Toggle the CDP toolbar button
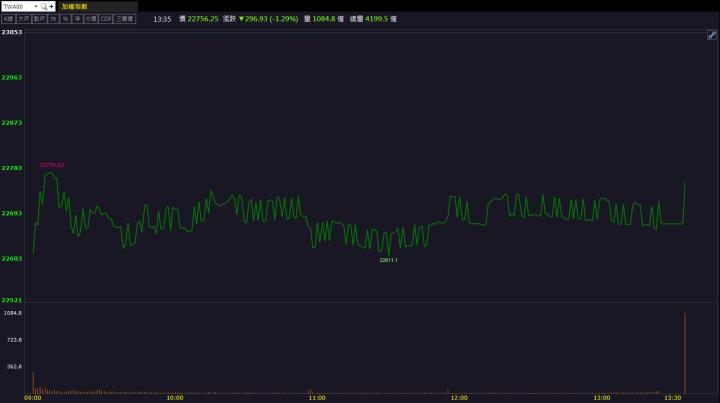Viewport: 720px width, 403px height. click(106, 19)
